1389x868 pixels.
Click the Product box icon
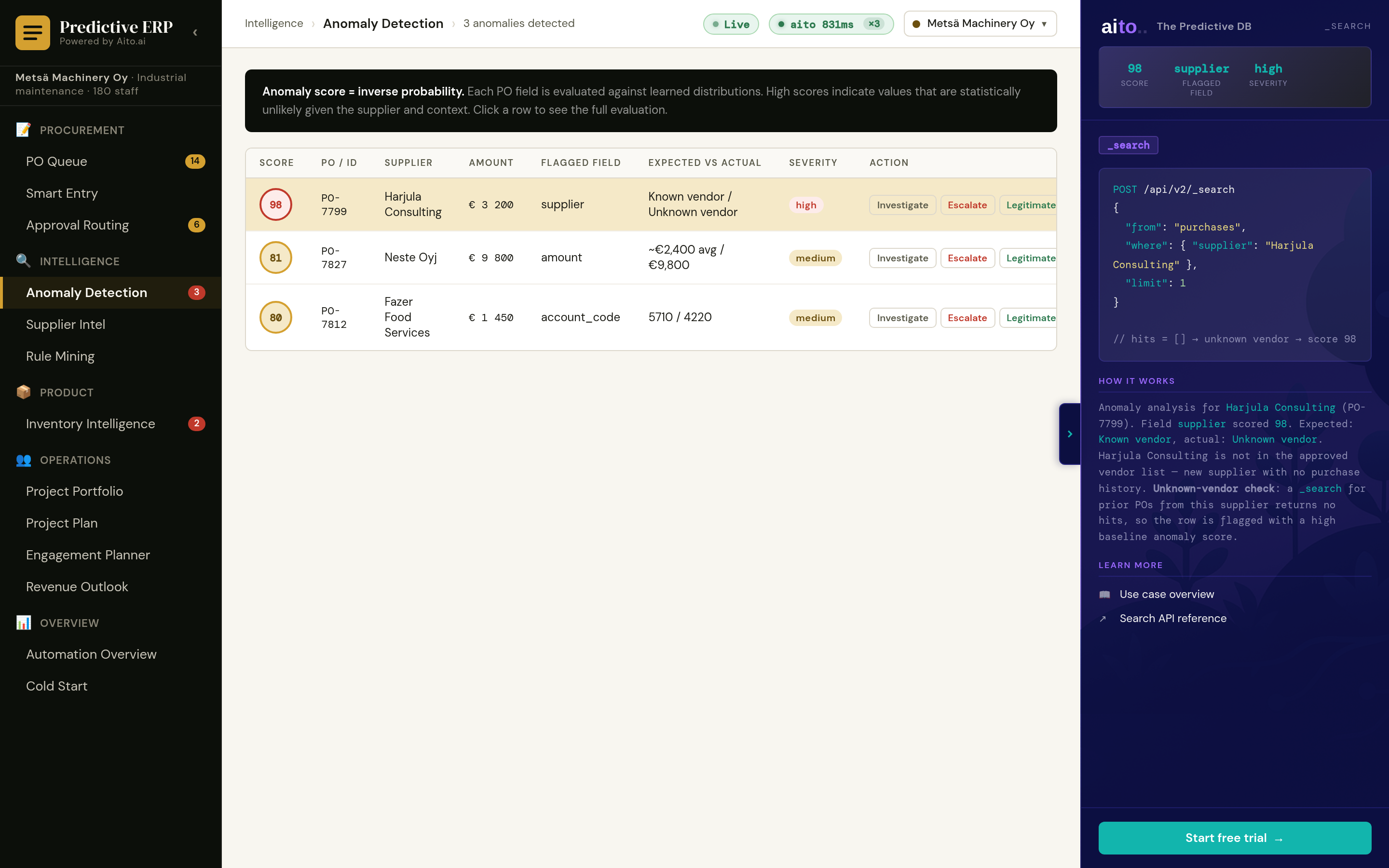point(24,392)
